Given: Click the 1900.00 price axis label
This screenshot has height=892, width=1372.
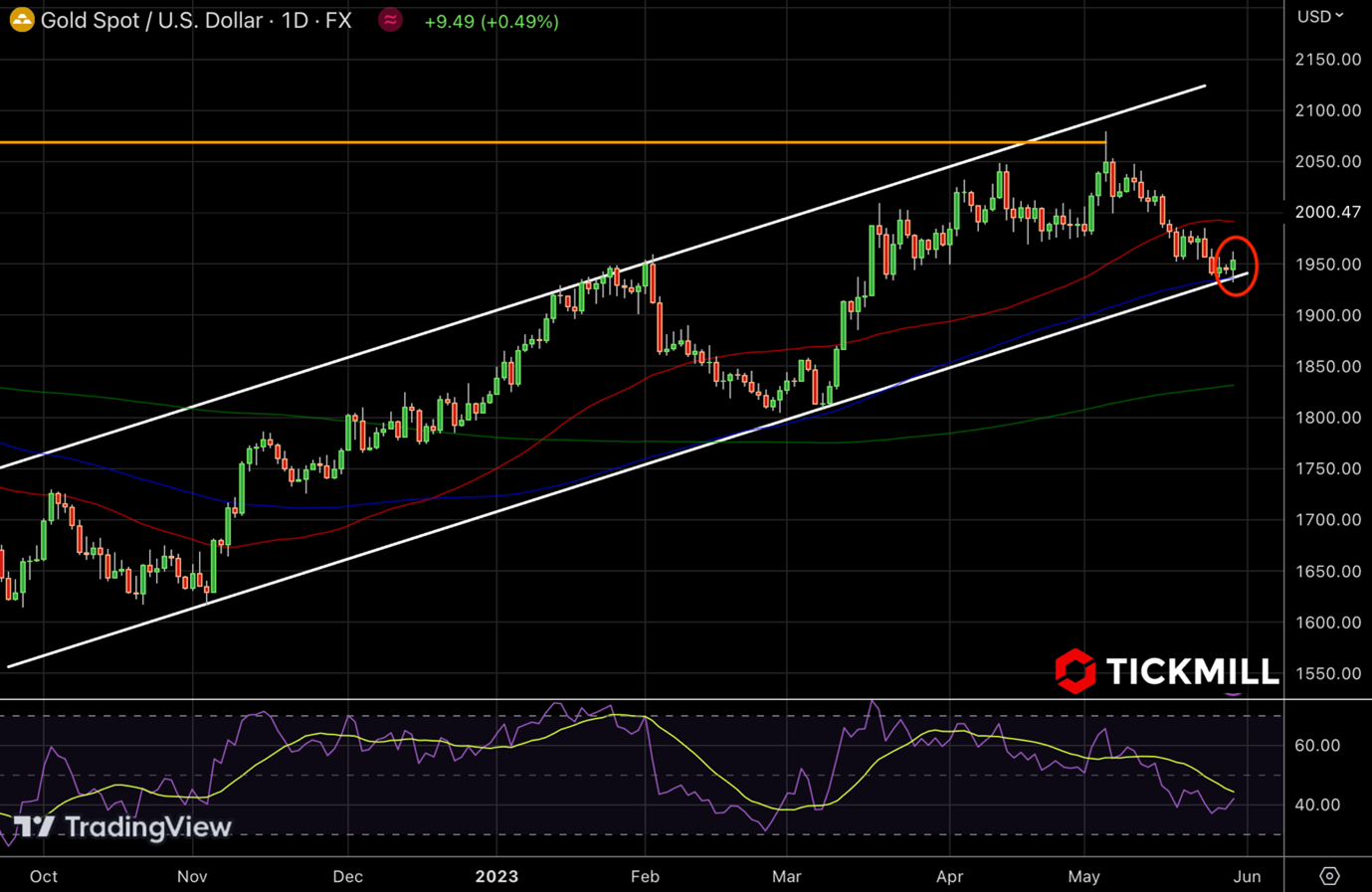Looking at the screenshot, I should click(1327, 315).
